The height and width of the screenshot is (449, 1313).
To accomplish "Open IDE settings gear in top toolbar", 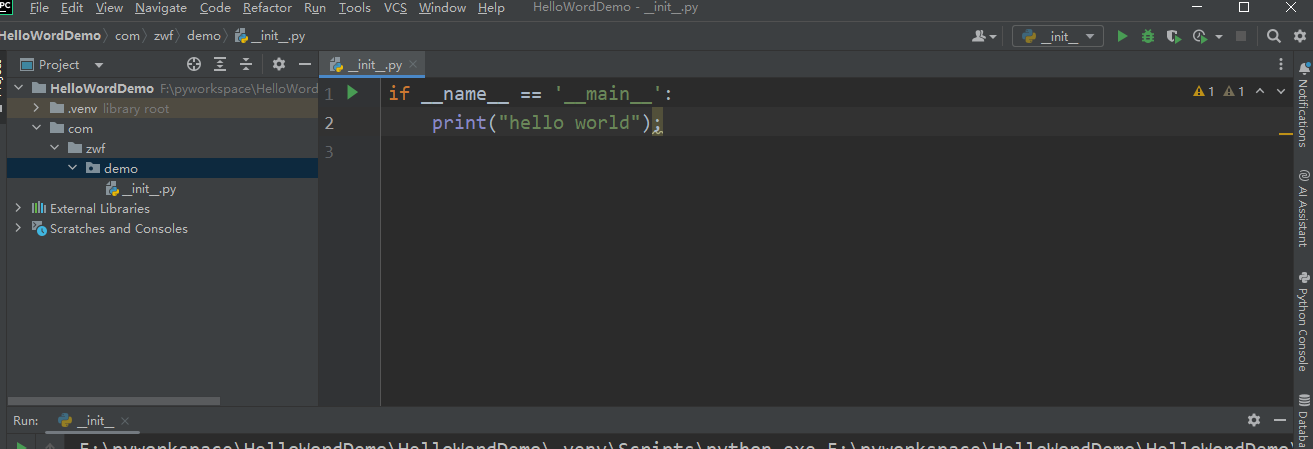I will 1298,36.
